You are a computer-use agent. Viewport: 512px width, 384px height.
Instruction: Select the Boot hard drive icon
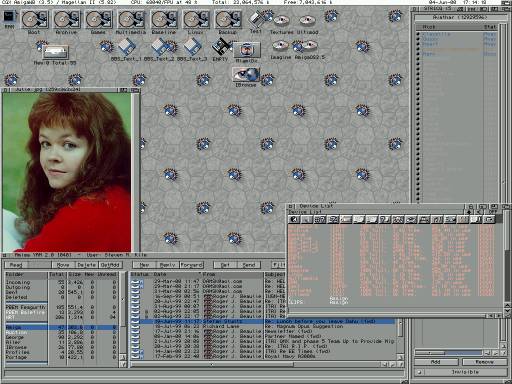coord(34,19)
